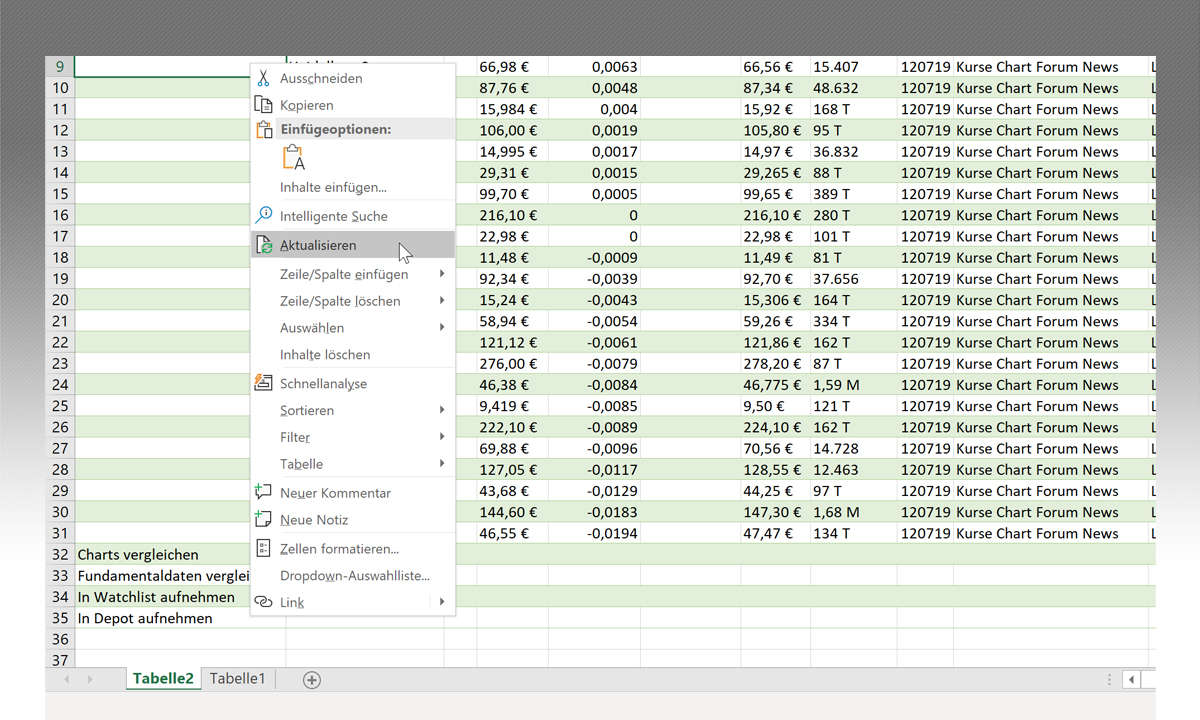Viewport: 1200px width, 720px height.
Task: Expand Zeile/Spalte einfügen submenu
Action: 353,274
